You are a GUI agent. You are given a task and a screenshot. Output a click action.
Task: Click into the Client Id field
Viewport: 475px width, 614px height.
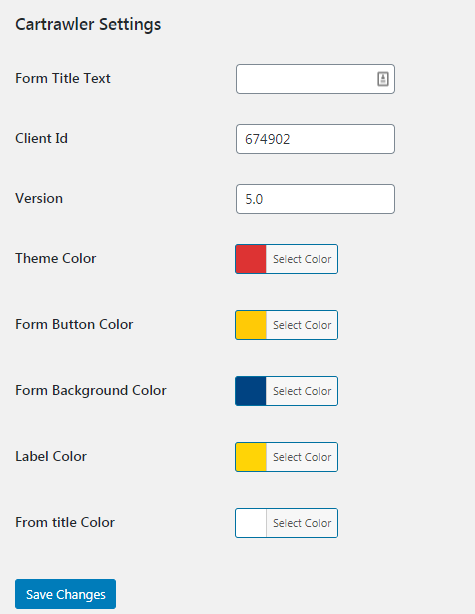pyautogui.click(x=315, y=139)
